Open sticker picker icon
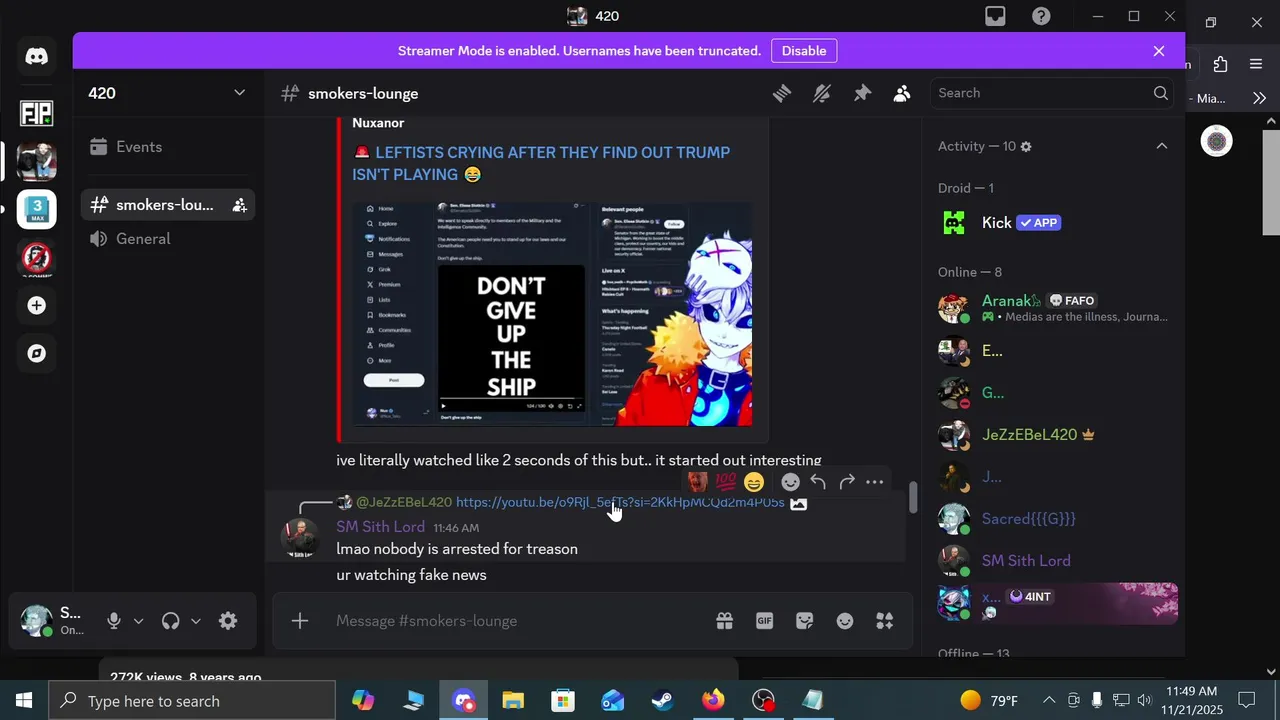 click(805, 621)
